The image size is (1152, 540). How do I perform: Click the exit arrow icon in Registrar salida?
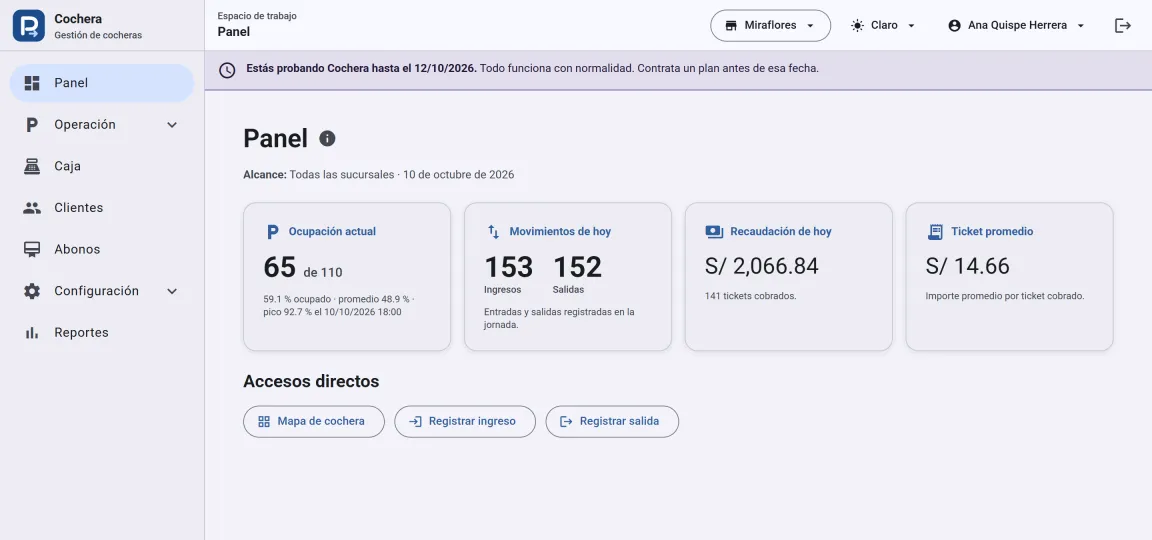coord(566,422)
